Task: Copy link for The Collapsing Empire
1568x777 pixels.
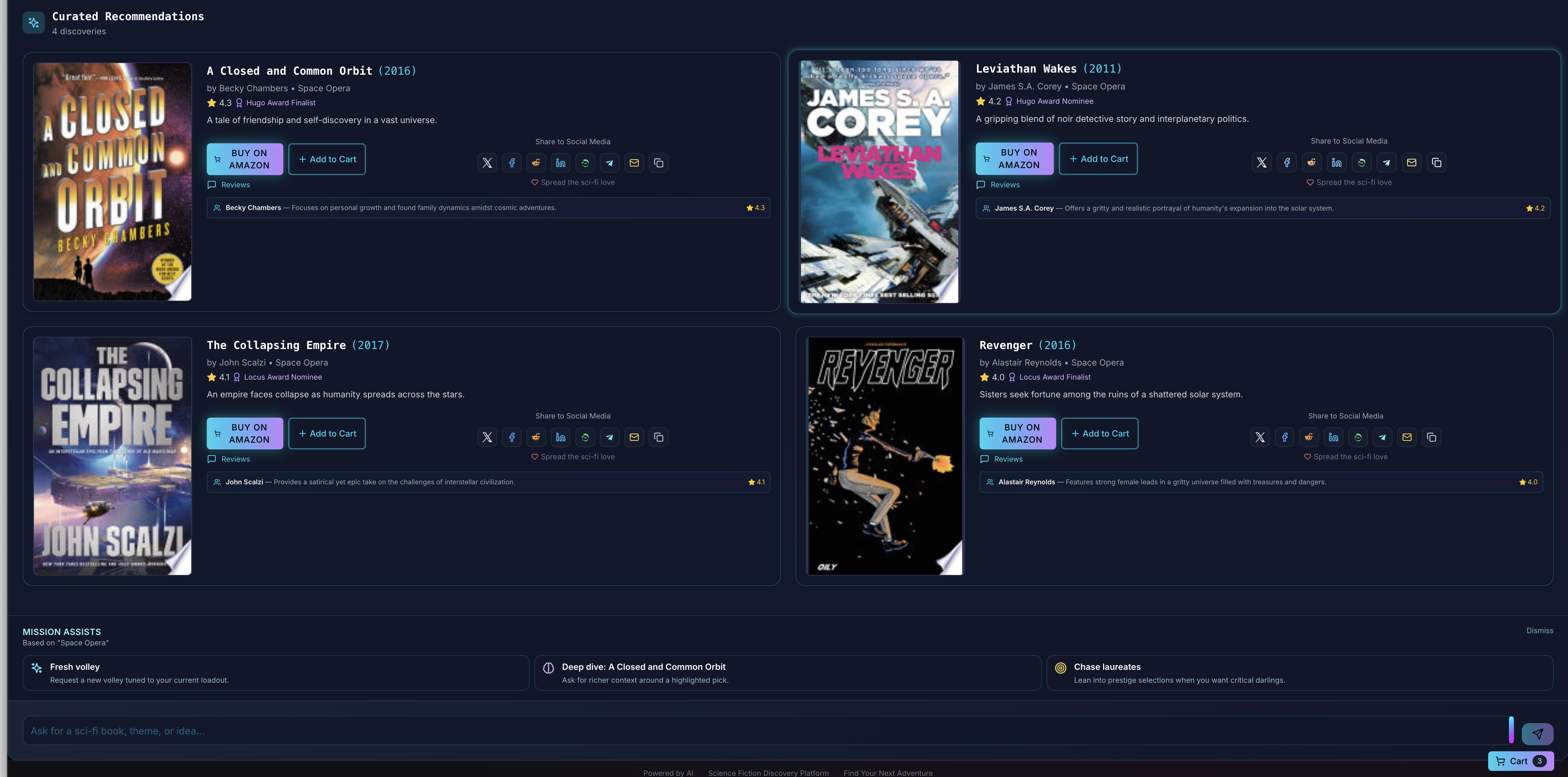Action: (659, 437)
